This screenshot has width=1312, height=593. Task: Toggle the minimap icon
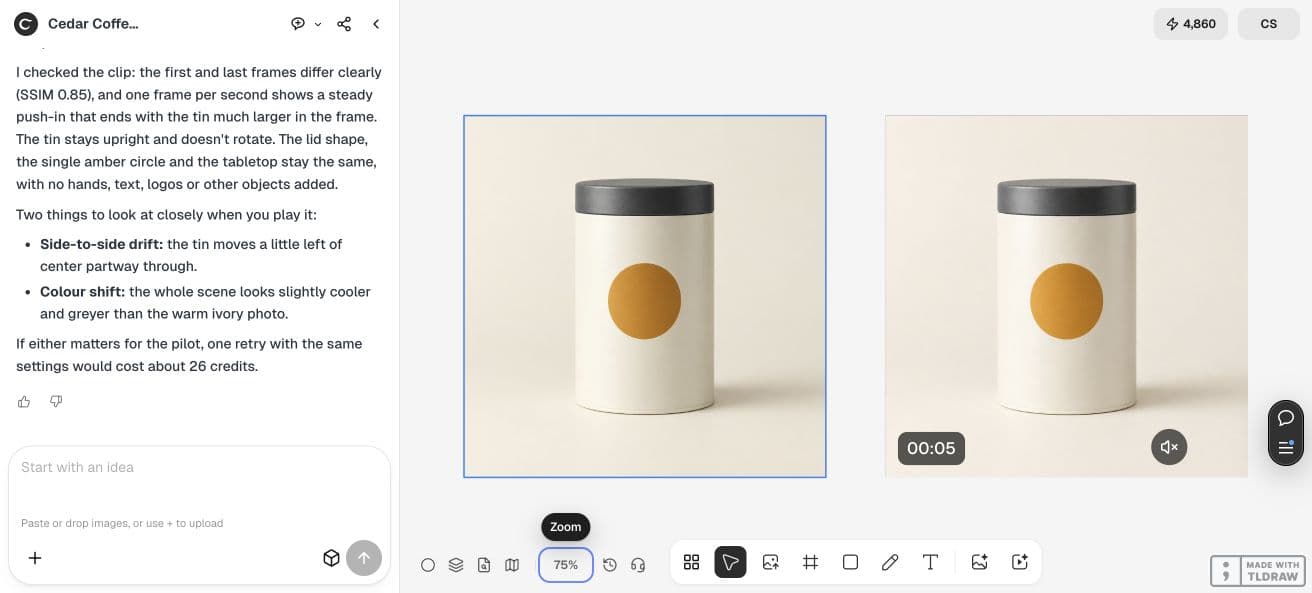point(512,565)
